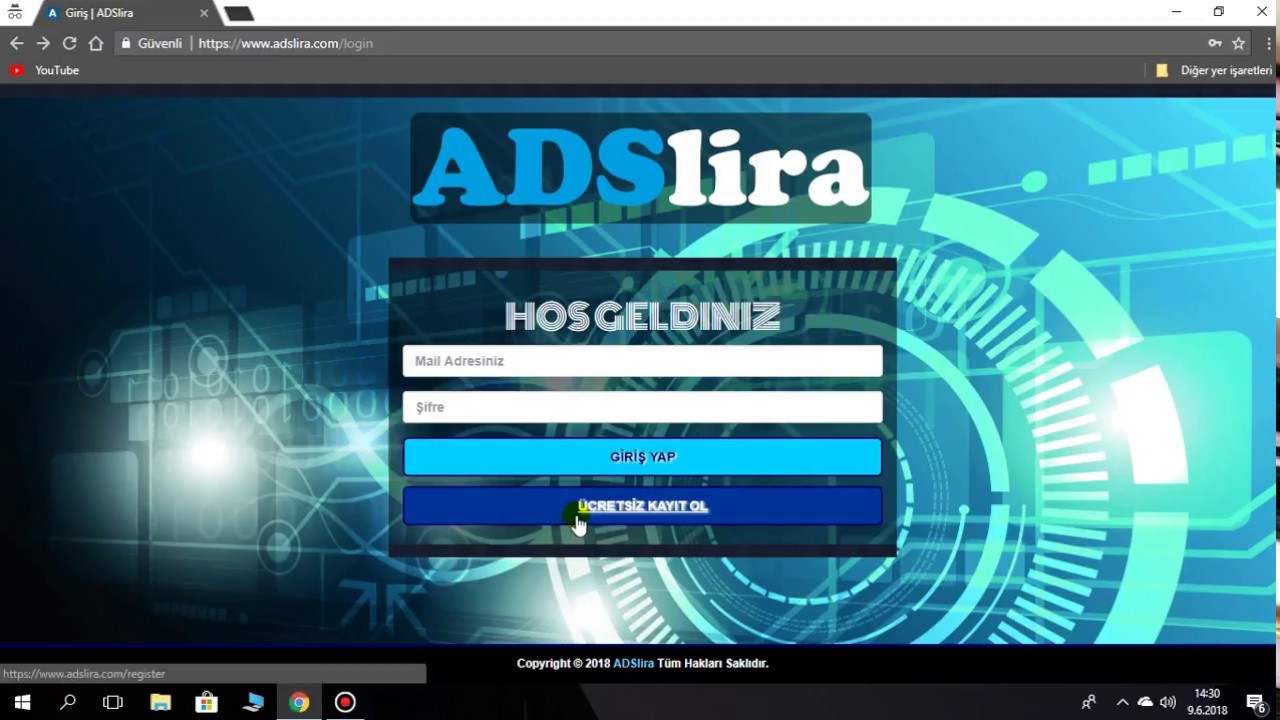Click the Copyright © 2018 text

(563, 663)
